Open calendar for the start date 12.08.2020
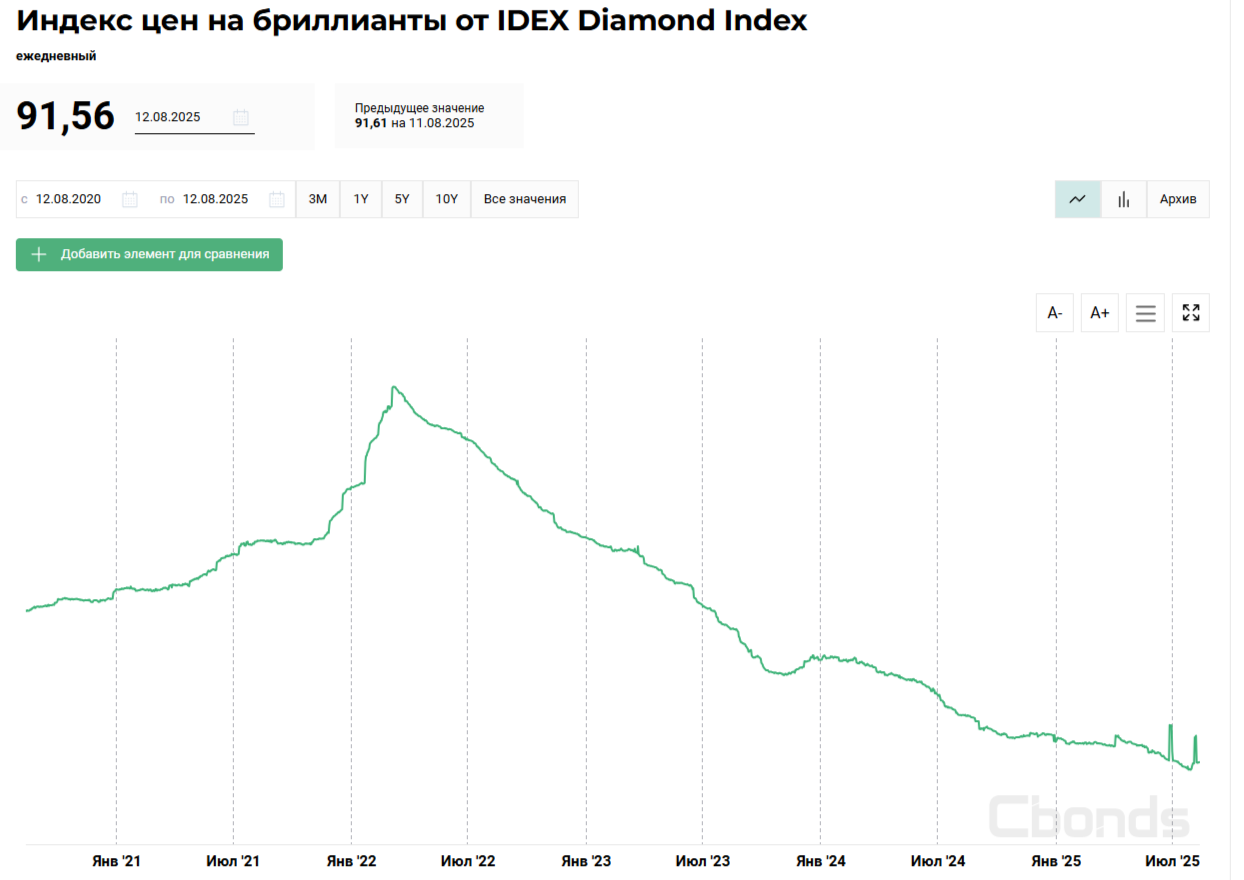Image resolution: width=1244 pixels, height=880 pixels. coord(130,199)
